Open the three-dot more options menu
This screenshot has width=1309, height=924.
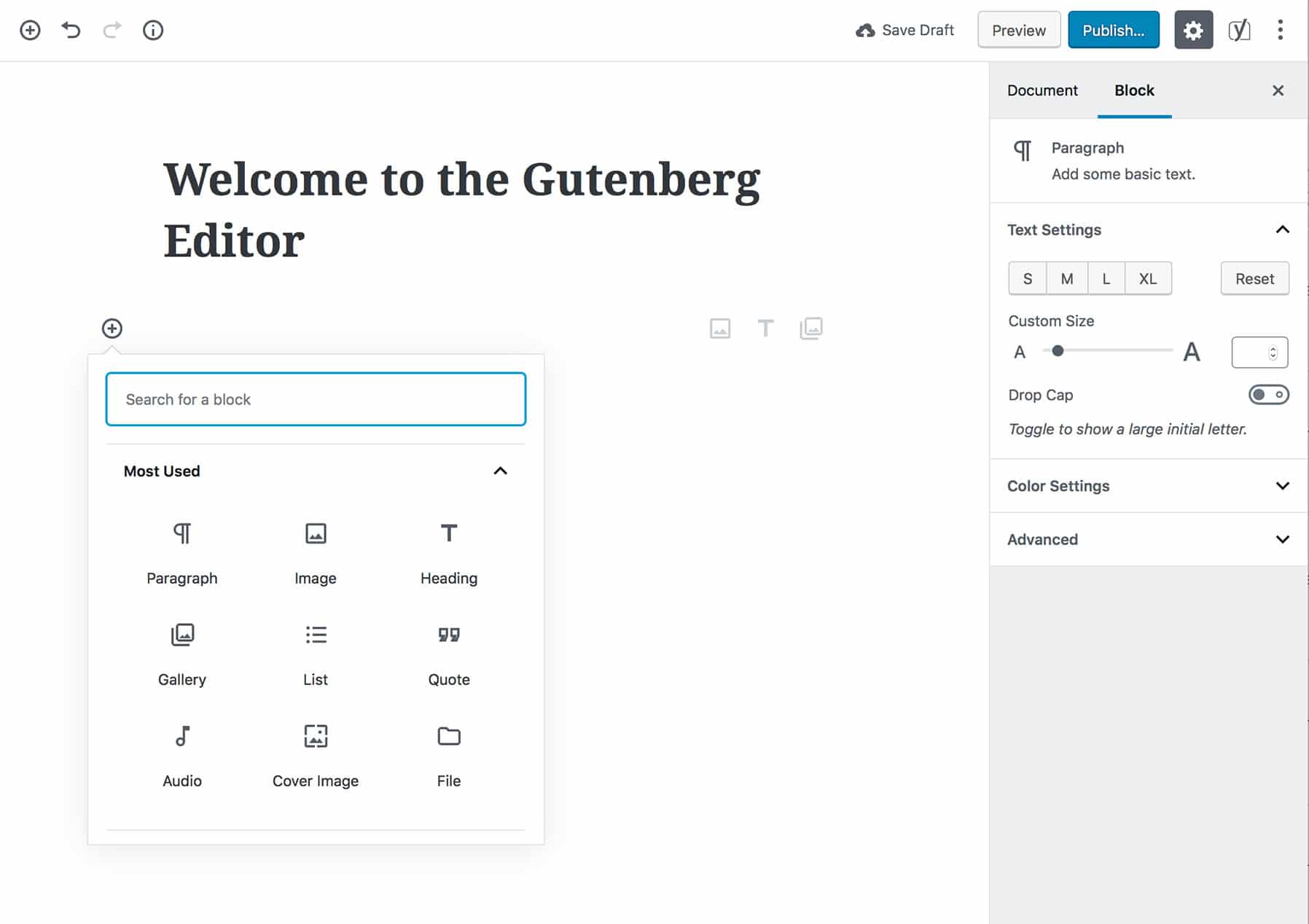(x=1280, y=30)
